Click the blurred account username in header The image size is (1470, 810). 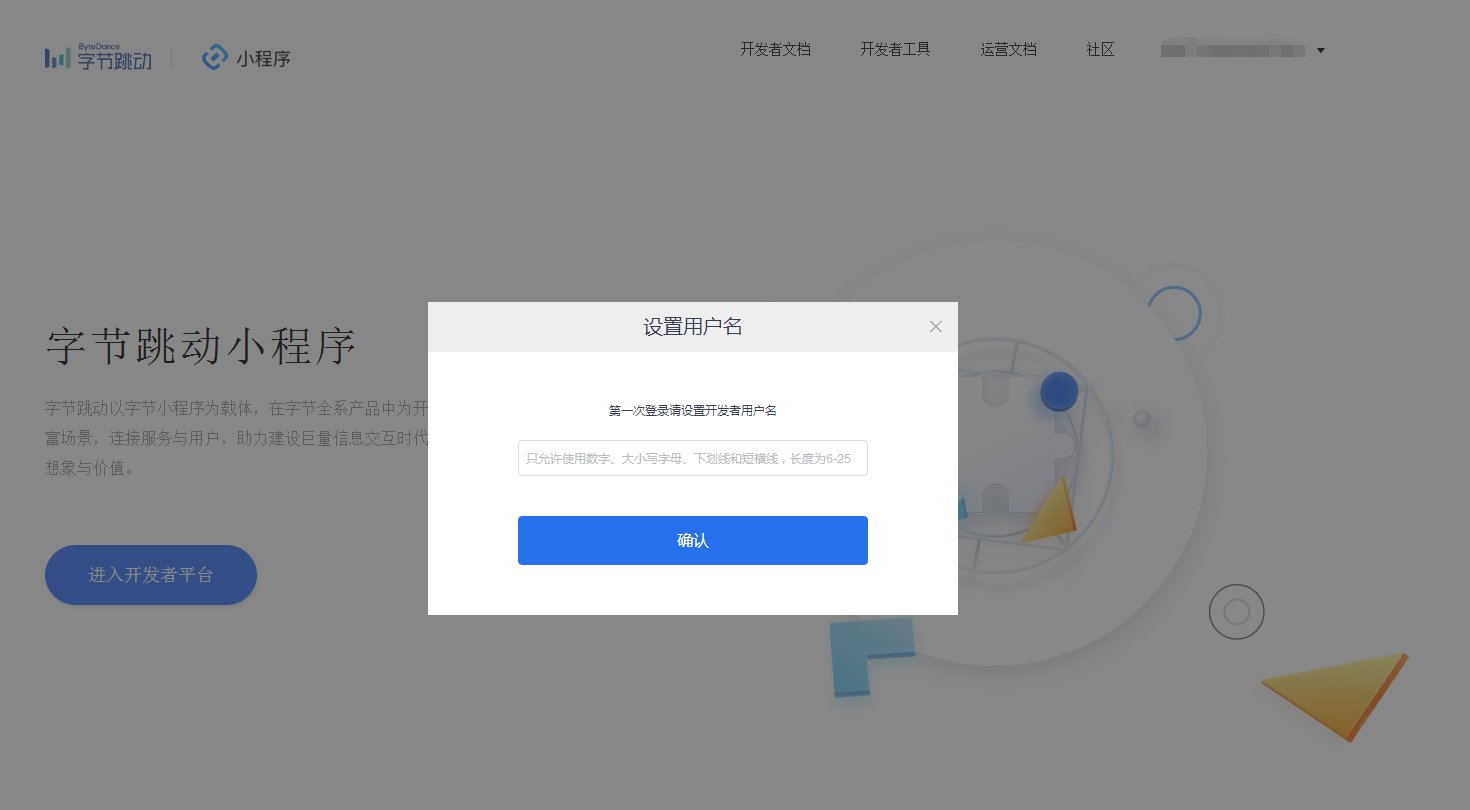[1232, 50]
